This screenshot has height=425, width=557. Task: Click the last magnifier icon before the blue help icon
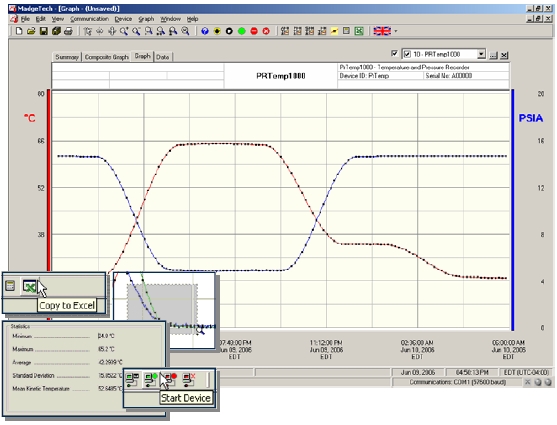click(185, 31)
